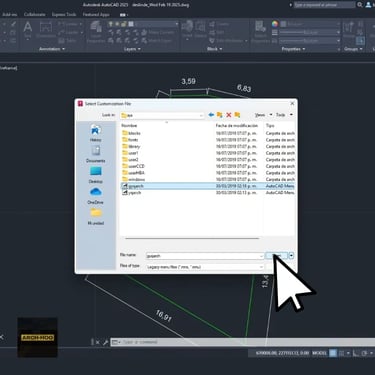Click the Group icon in Groups panel

click(x=348, y=29)
